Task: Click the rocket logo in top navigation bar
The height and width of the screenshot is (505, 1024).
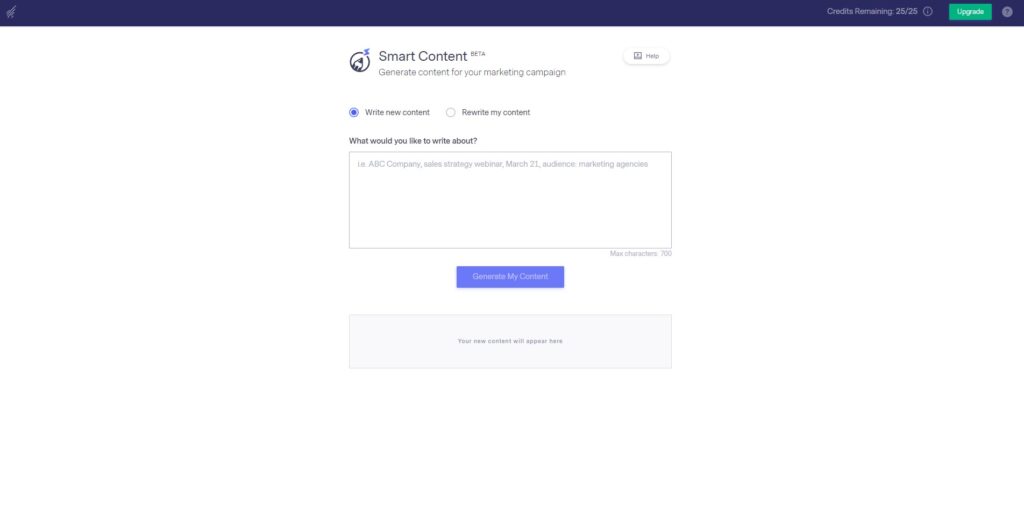Action: point(11,12)
